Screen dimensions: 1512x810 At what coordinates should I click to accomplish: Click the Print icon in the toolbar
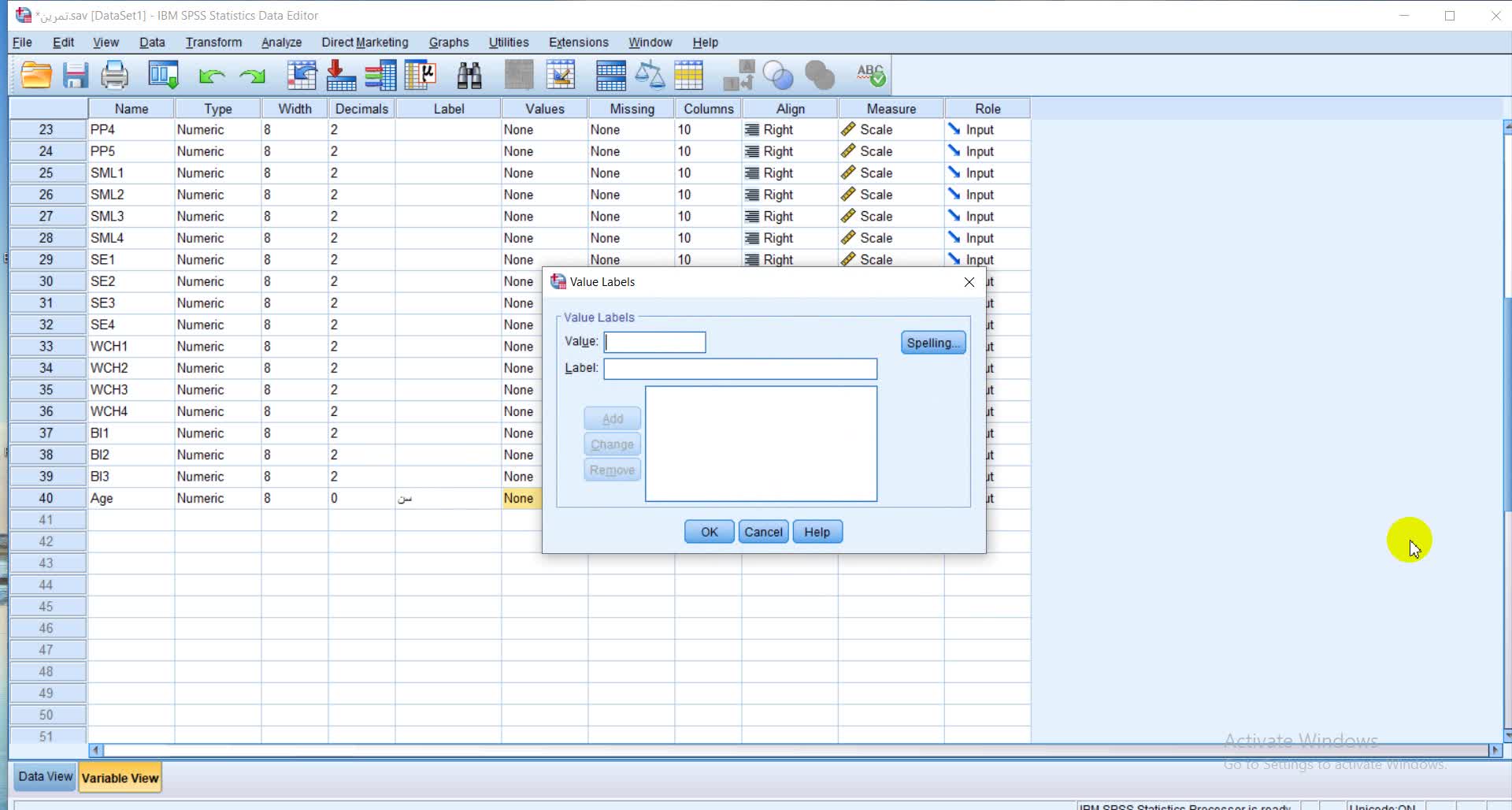click(115, 76)
